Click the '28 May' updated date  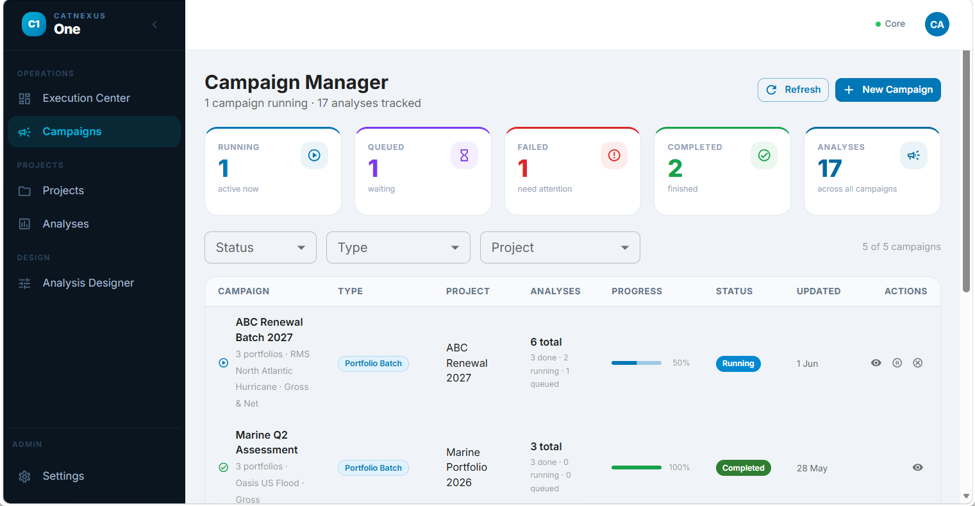click(812, 468)
